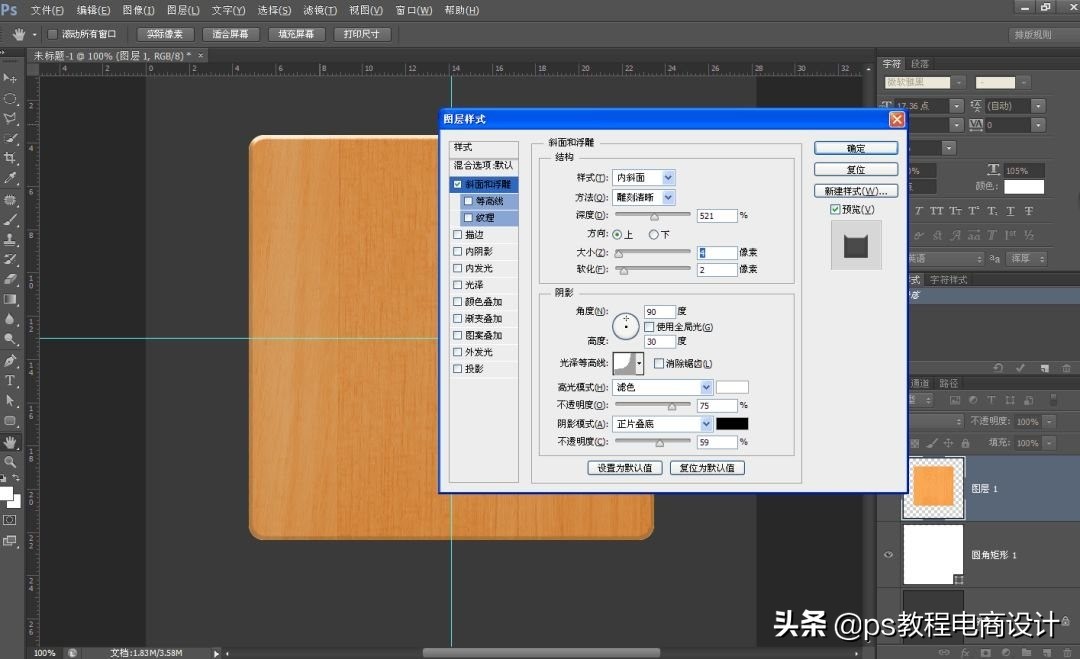Click the black shadow color swatch
This screenshot has width=1080, height=659.
732,423
